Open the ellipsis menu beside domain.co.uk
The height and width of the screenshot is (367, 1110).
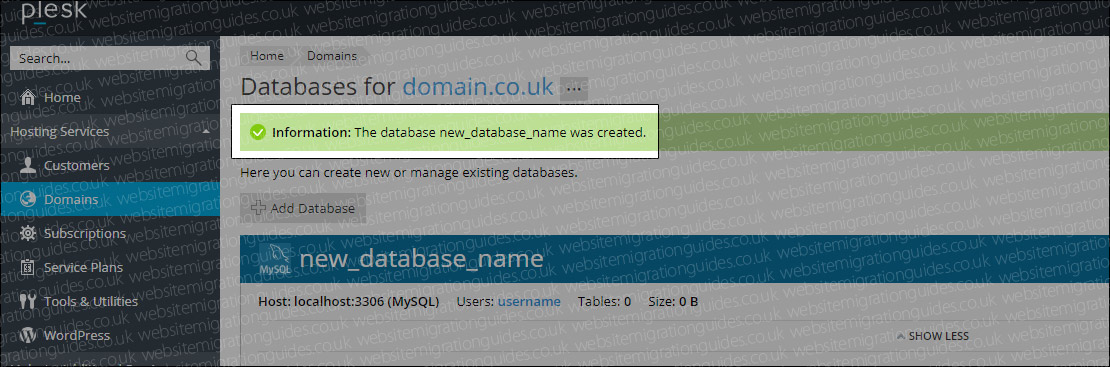coord(573,89)
